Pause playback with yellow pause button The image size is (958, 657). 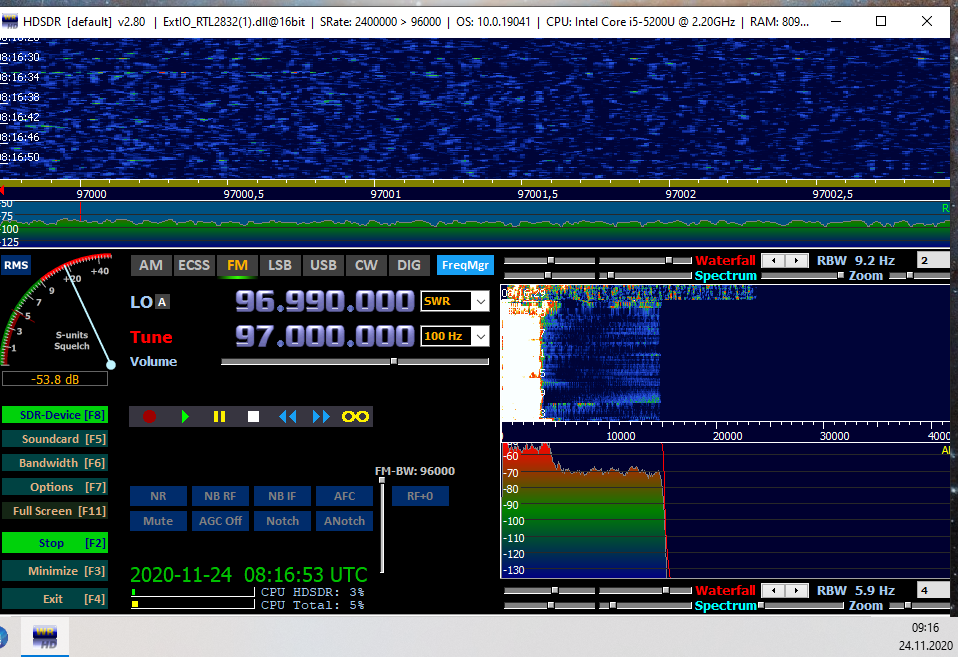pos(219,417)
